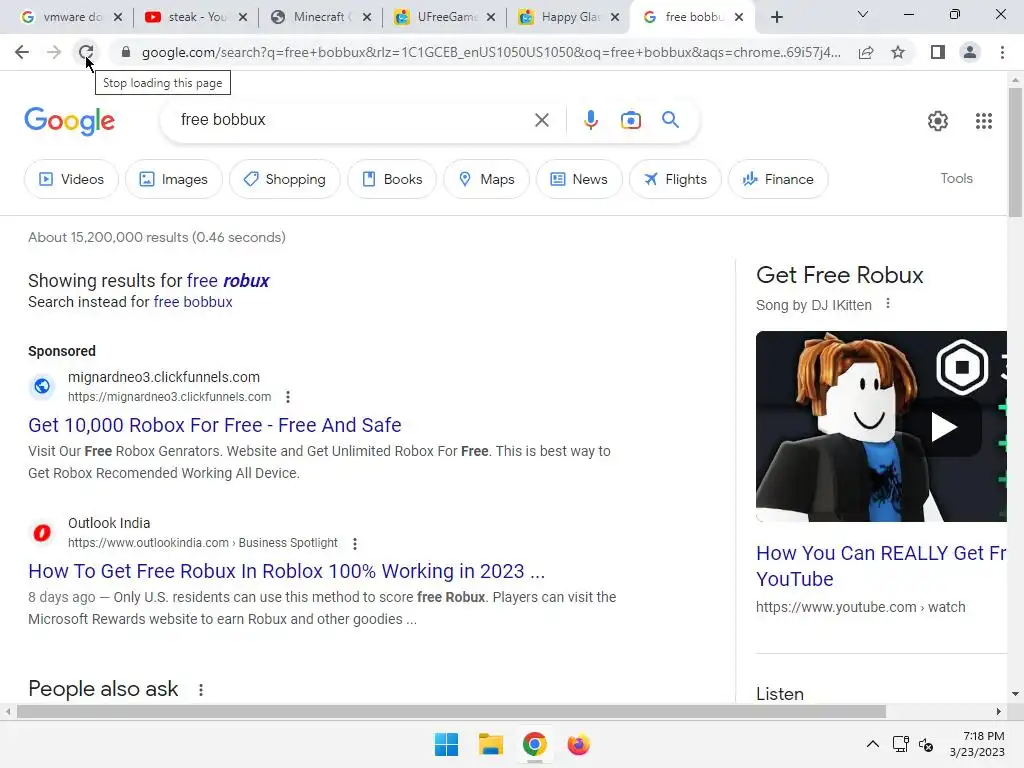
Task: Go to Google home via logo
Action: [69, 121]
